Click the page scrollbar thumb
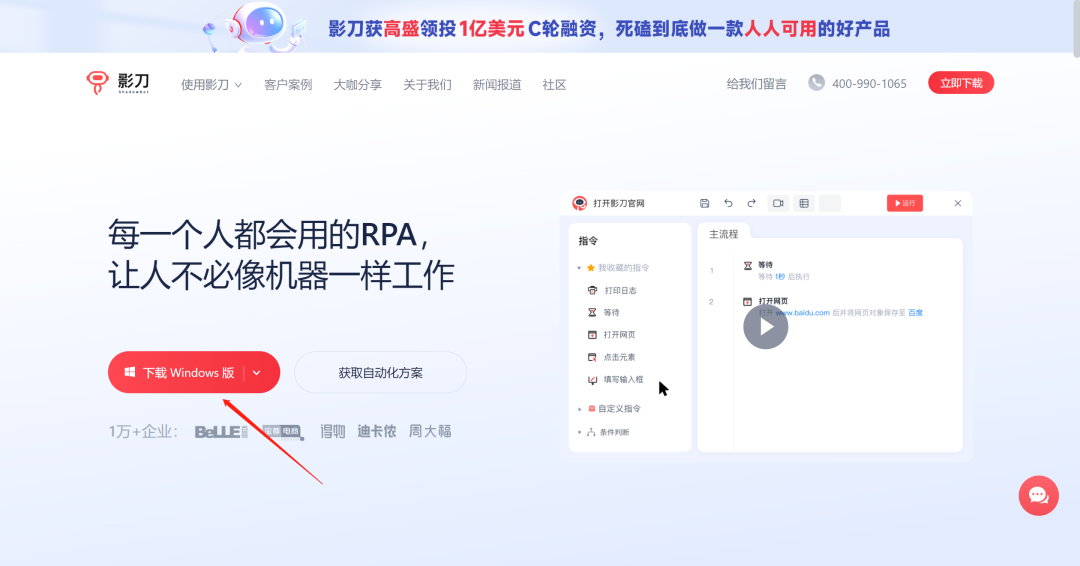Image resolution: width=1080 pixels, height=566 pixels. point(1077,28)
